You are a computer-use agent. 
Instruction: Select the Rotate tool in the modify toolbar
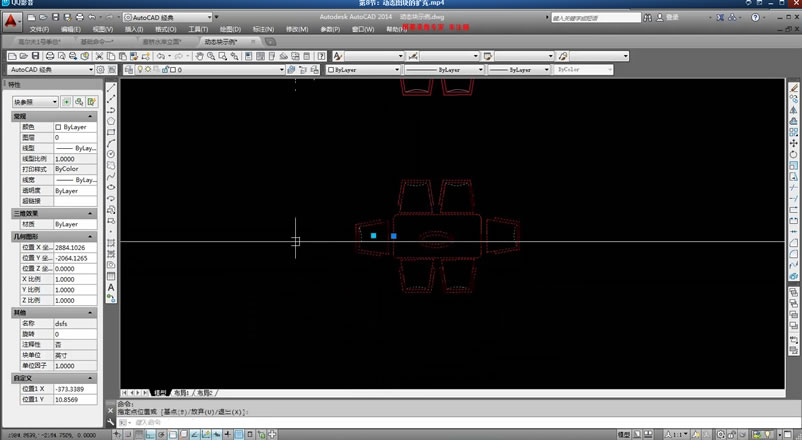[x=793, y=154]
